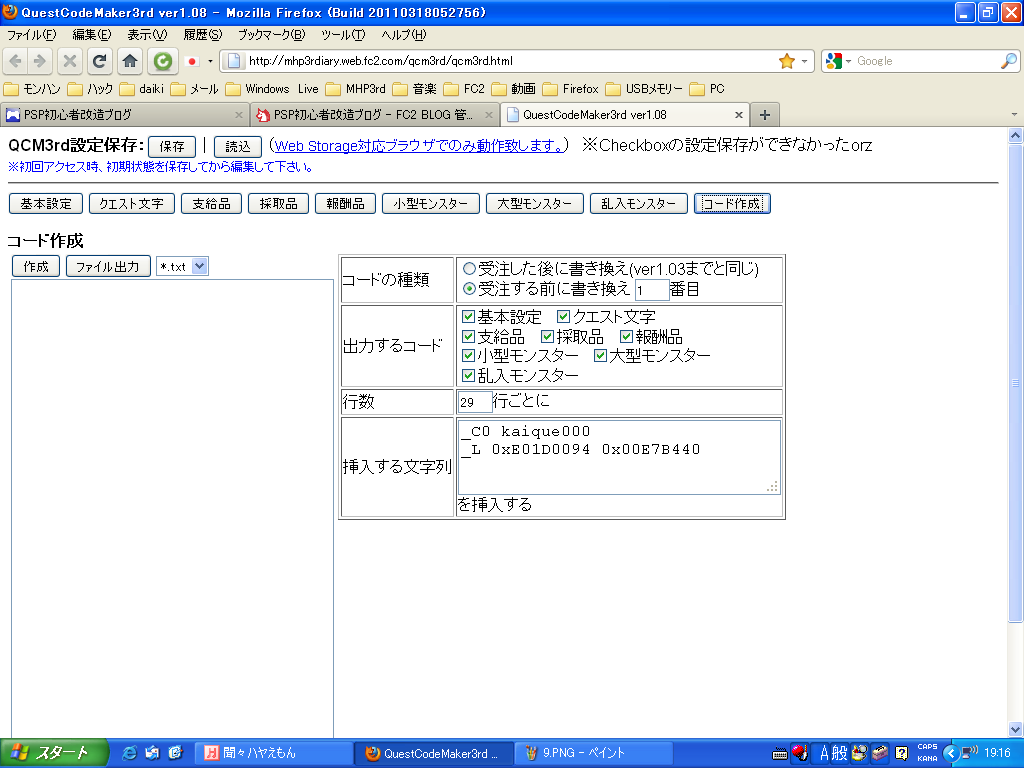
Task: Open the Web Storage対応ブラウザ link
Action: click(418, 146)
